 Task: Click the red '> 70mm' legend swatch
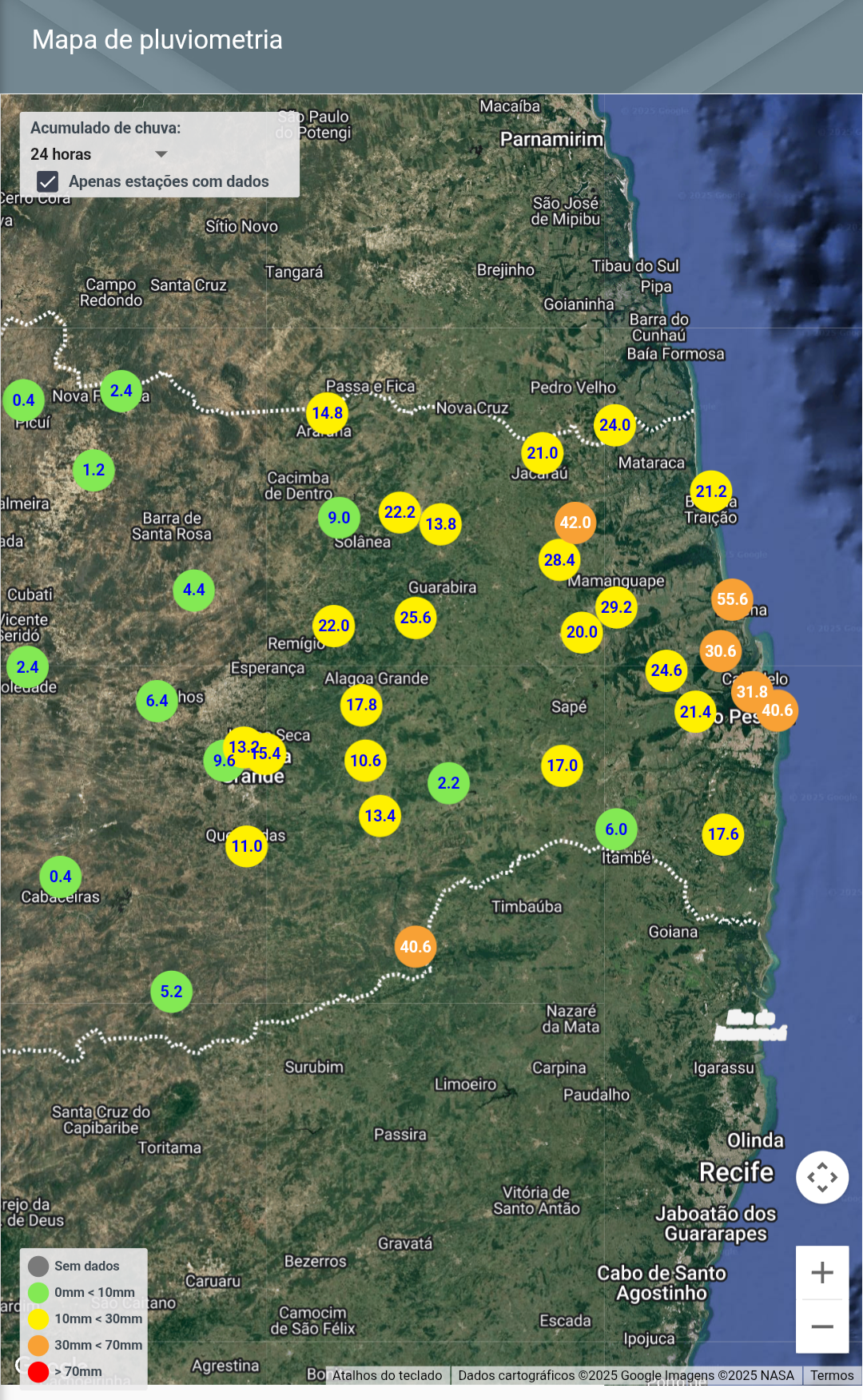point(38,1371)
